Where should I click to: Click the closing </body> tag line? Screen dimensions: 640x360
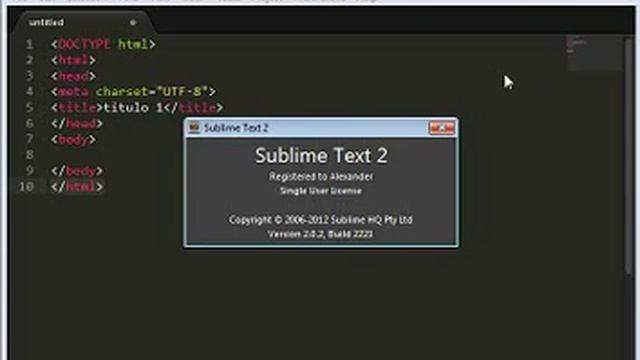77,171
